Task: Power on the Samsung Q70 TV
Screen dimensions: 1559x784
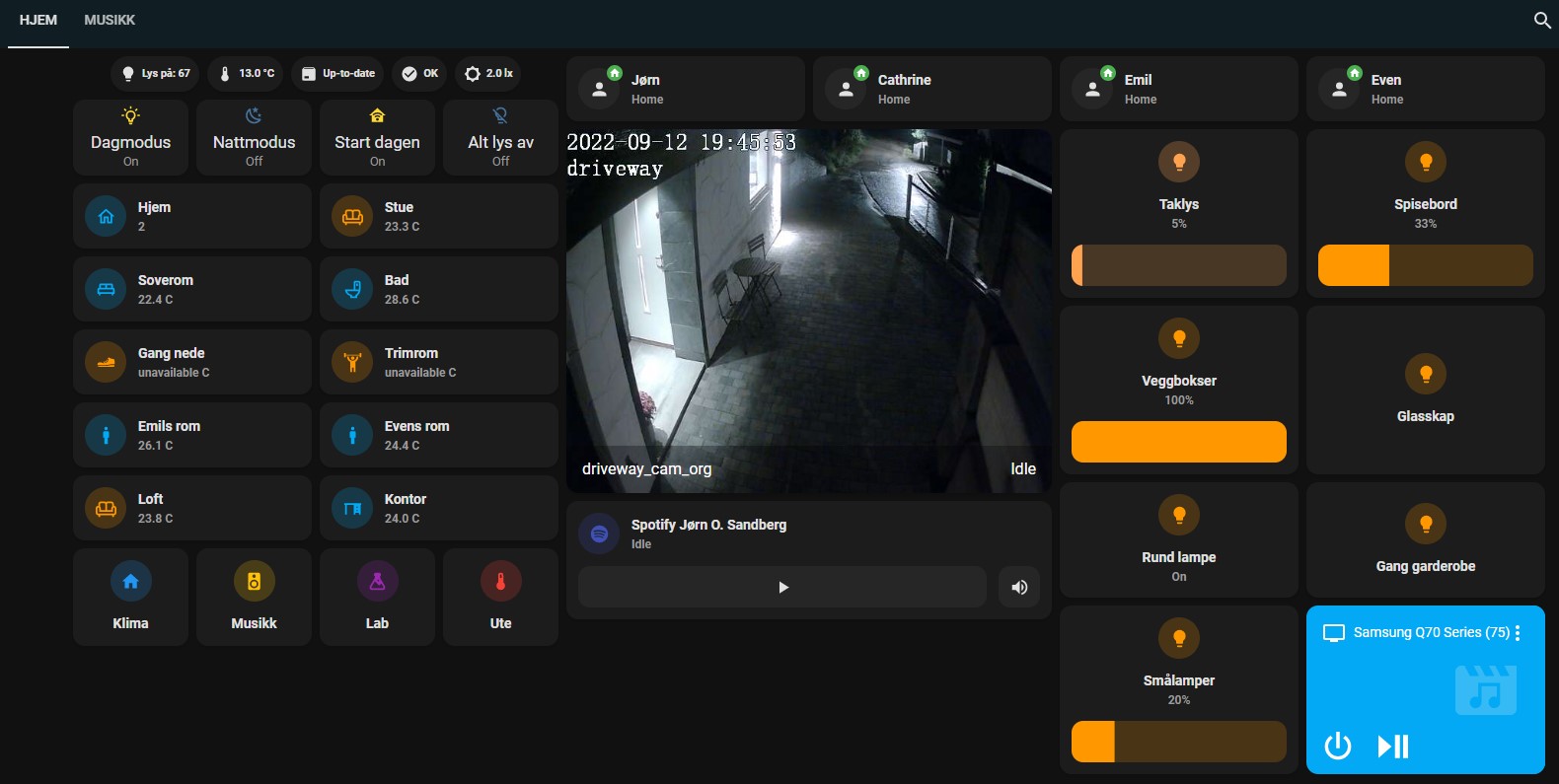Action: tap(1338, 746)
